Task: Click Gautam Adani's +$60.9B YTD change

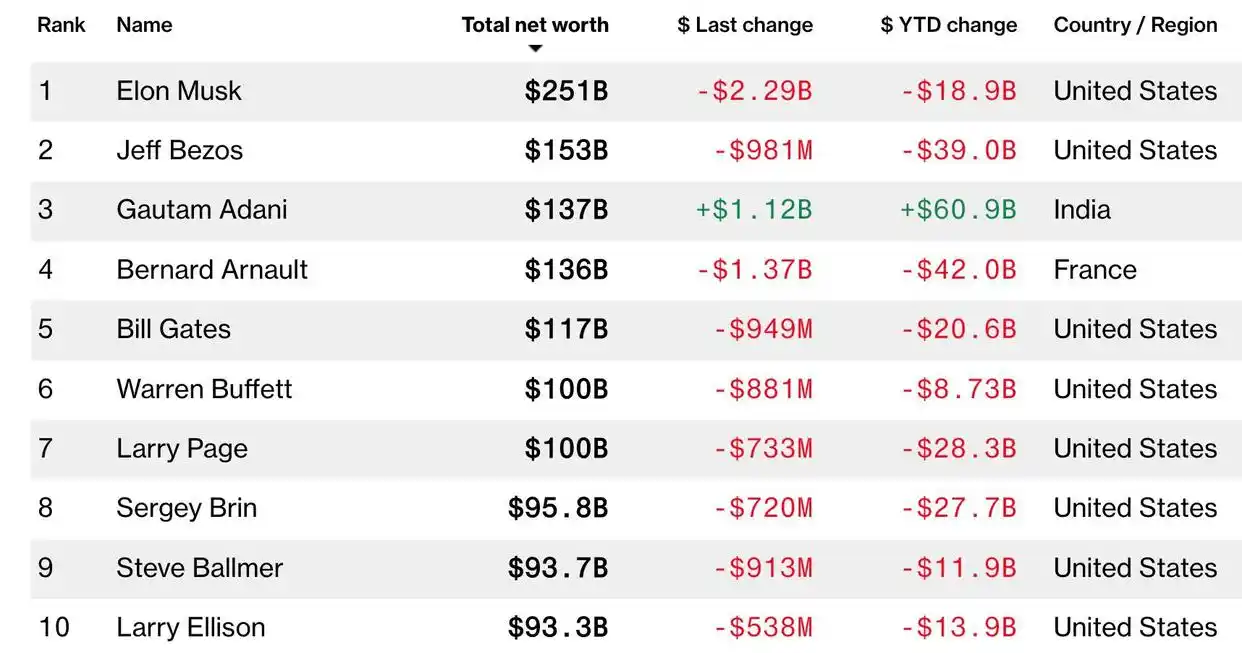Action: (958, 210)
